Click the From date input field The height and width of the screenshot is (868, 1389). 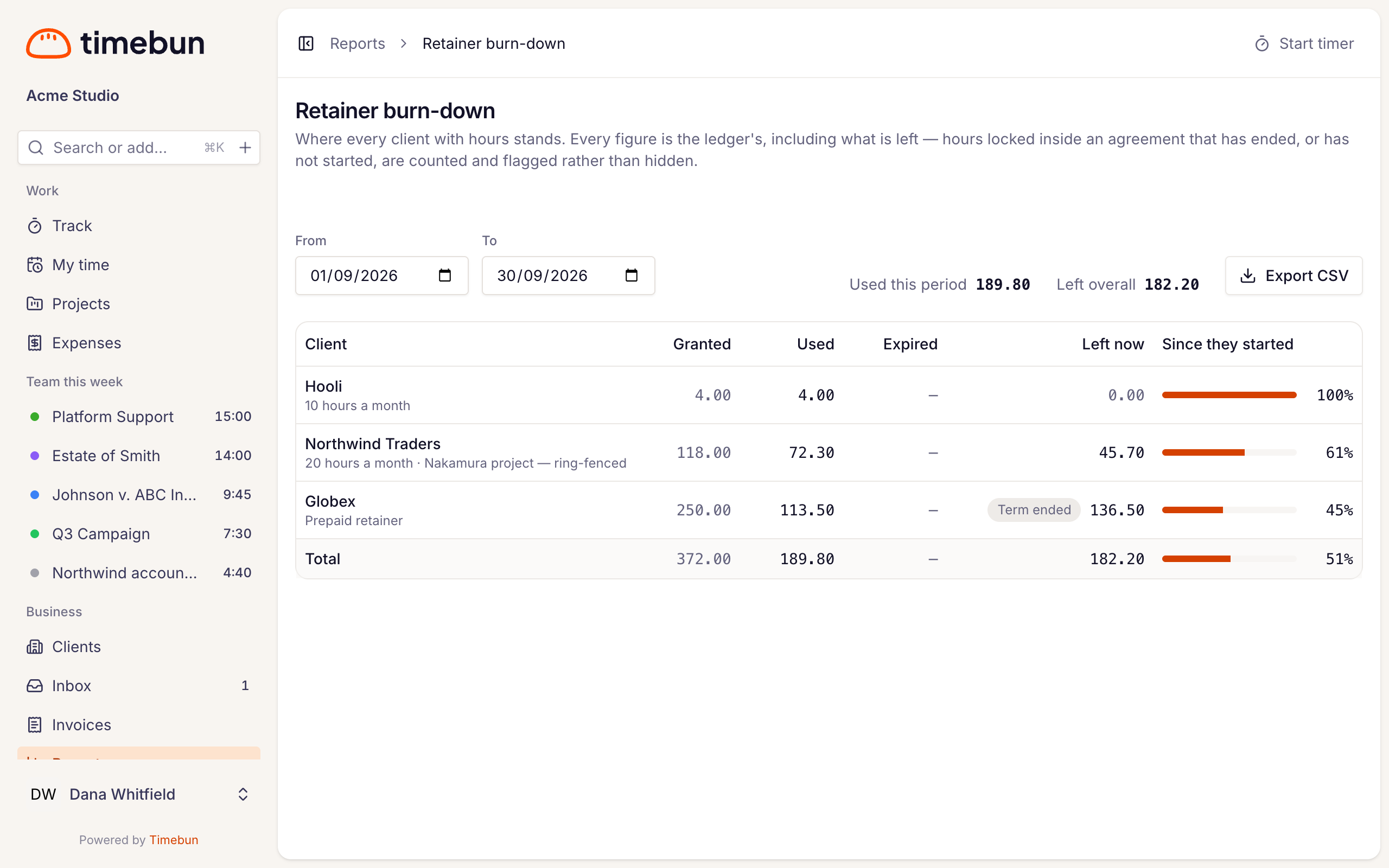tap(381, 276)
